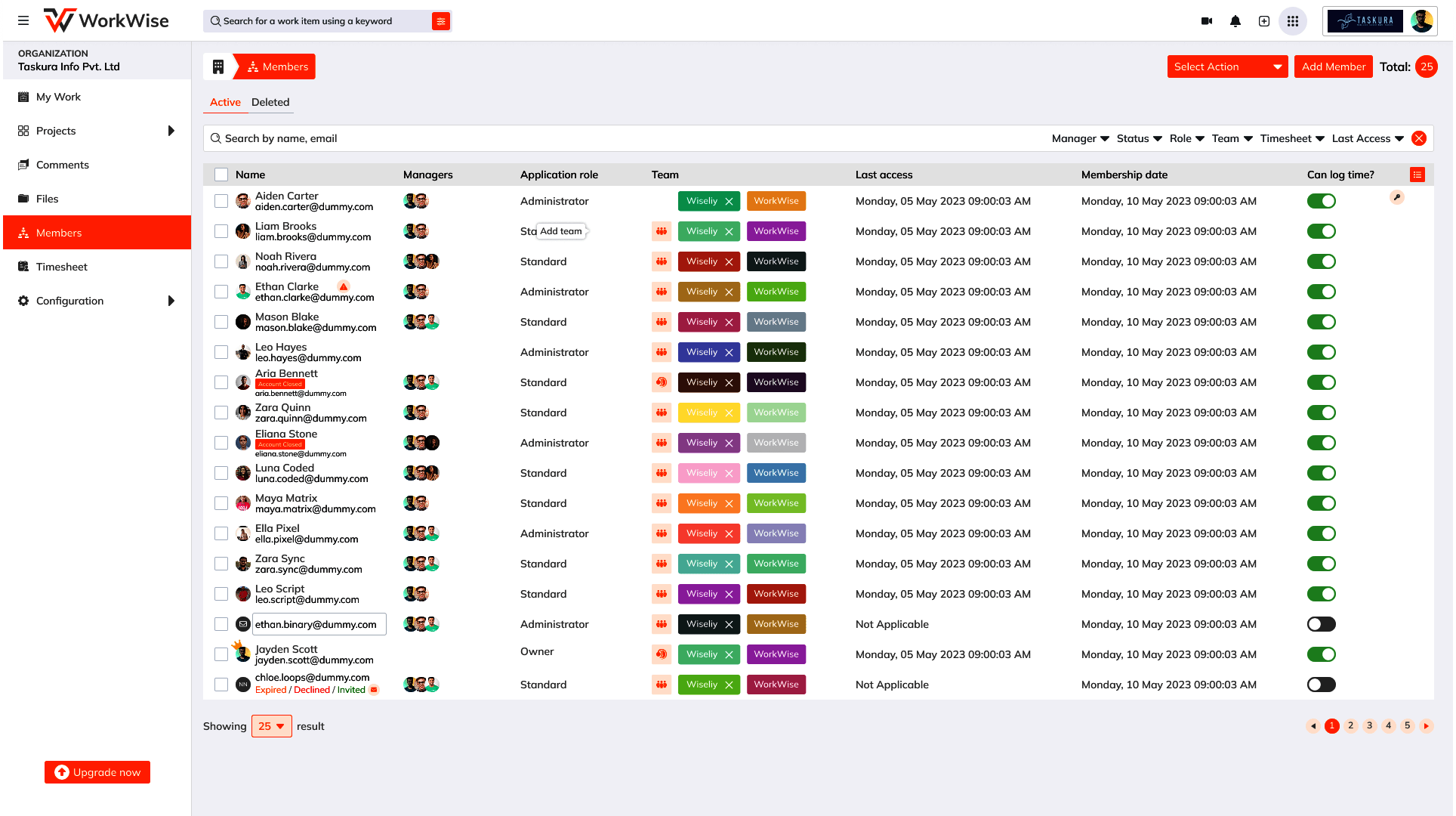The width and height of the screenshot is (1456, 816).
Task: Click add team icon for Noah Rivera
Action: click(662, 261)
